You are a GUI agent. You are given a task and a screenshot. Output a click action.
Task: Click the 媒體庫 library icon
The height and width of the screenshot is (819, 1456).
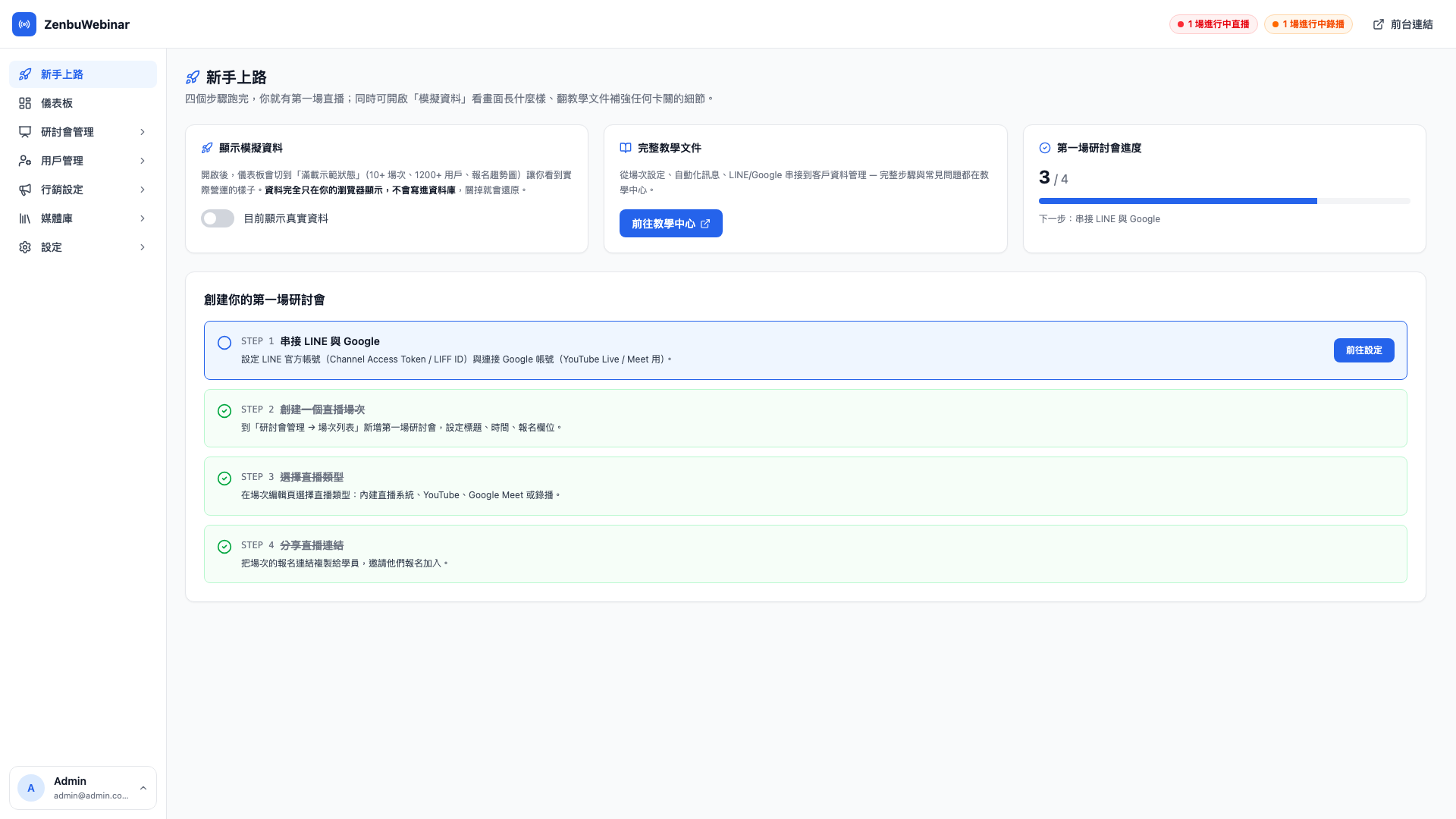point(25,218)
